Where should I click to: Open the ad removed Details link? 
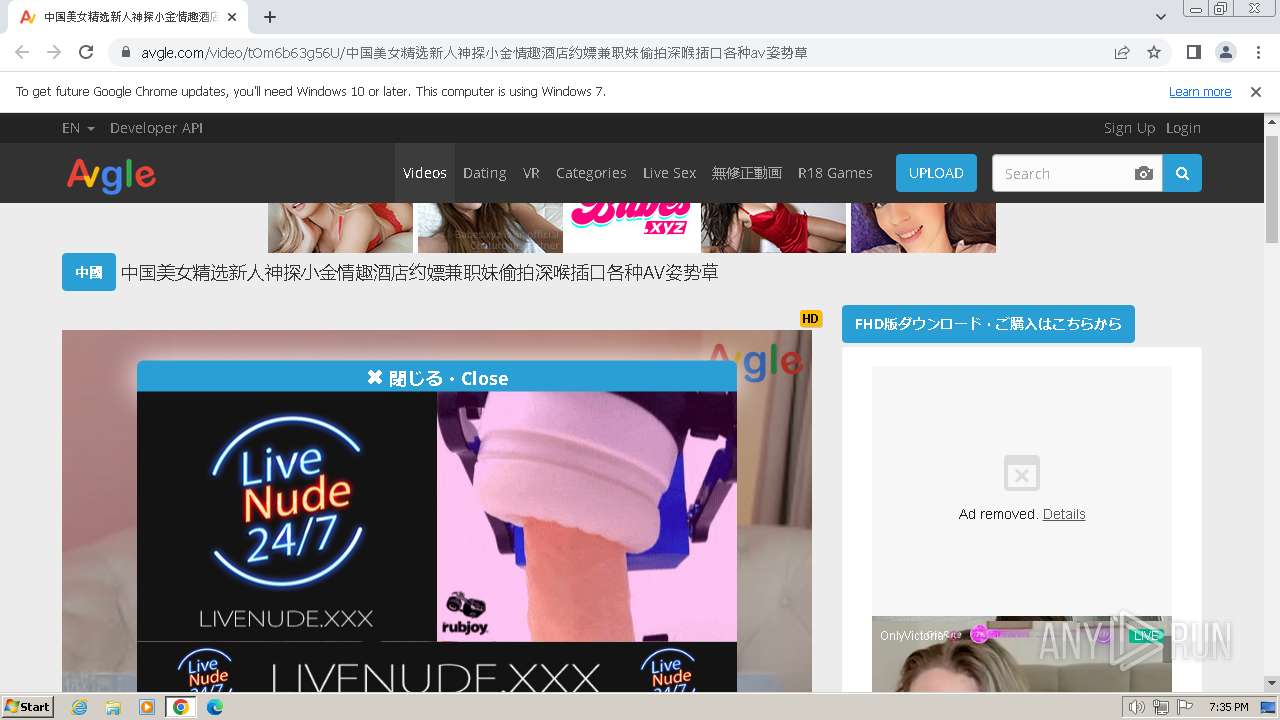tap(1064, 514)
